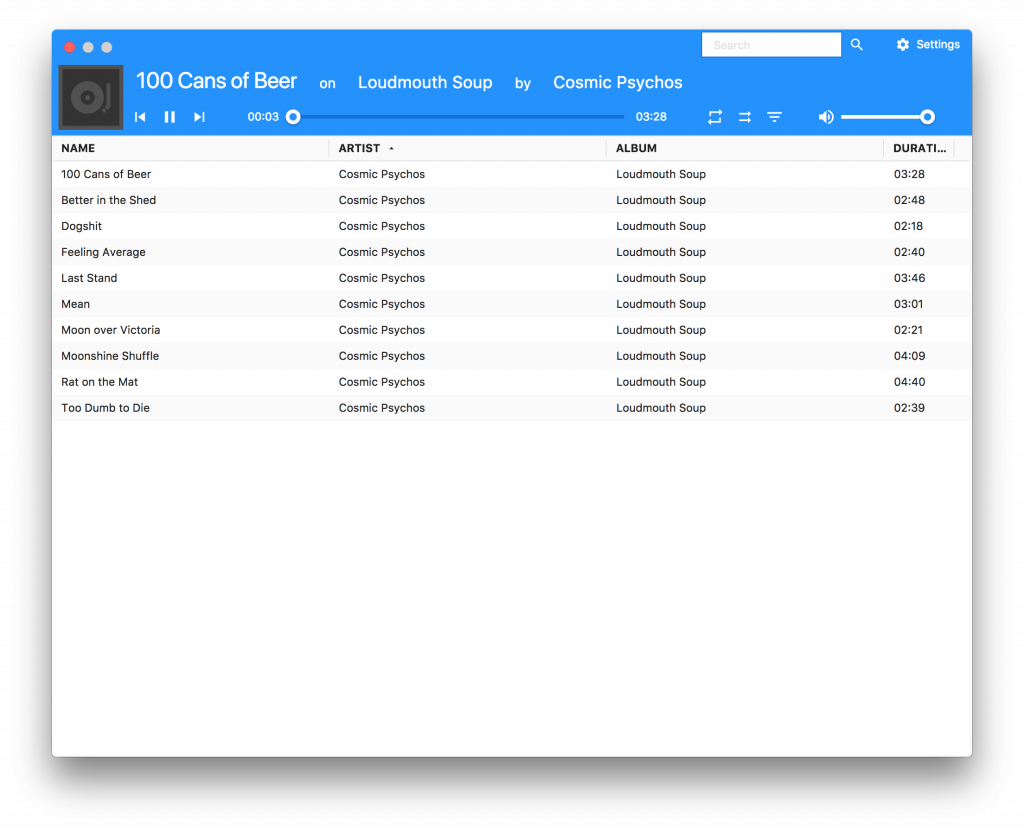Sort by the ALBUM column header

pyautogui.click(x=636, y=148)
